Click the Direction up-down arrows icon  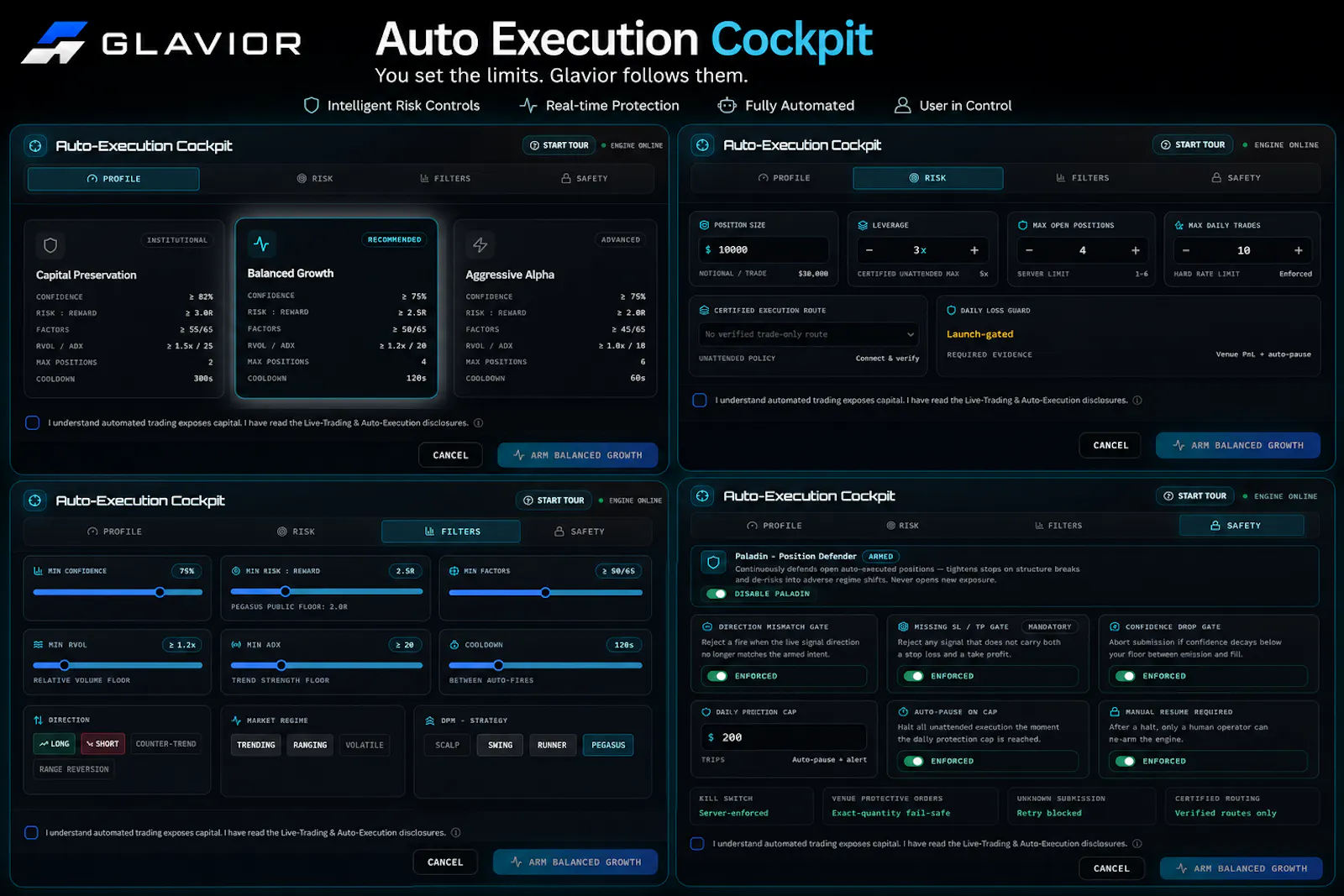38,720
